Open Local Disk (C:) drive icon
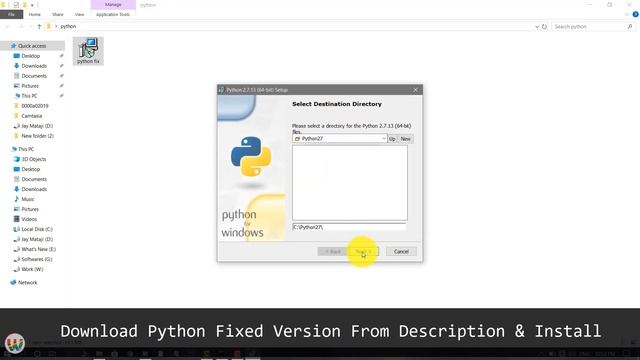This screenshot has width=640, height=360. click(17, 229)
